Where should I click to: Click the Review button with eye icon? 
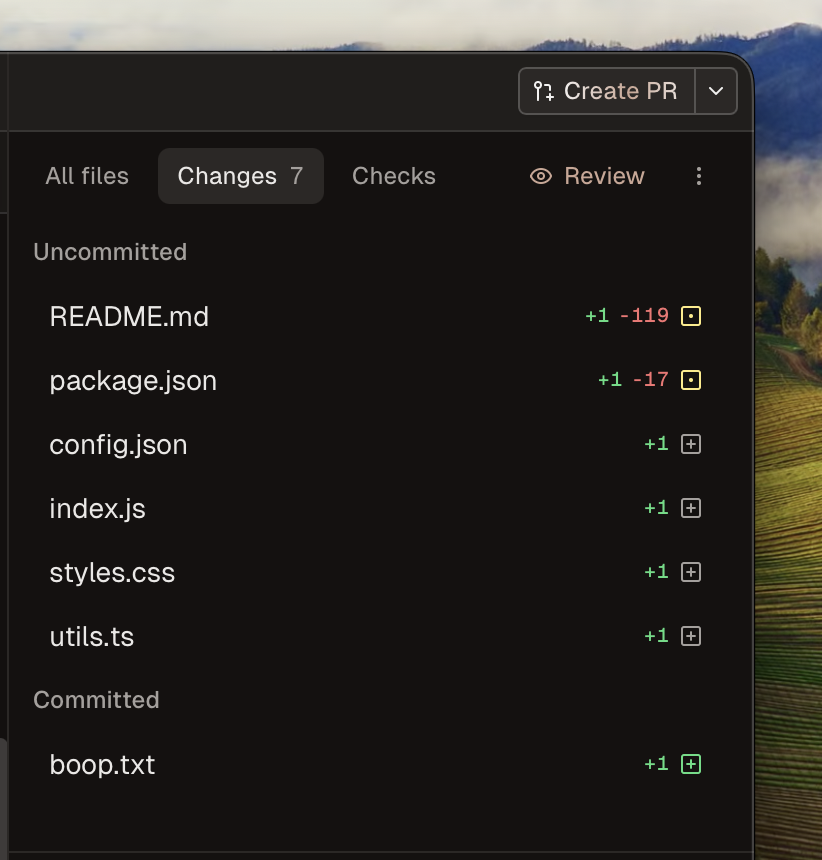tap(587, 176)
